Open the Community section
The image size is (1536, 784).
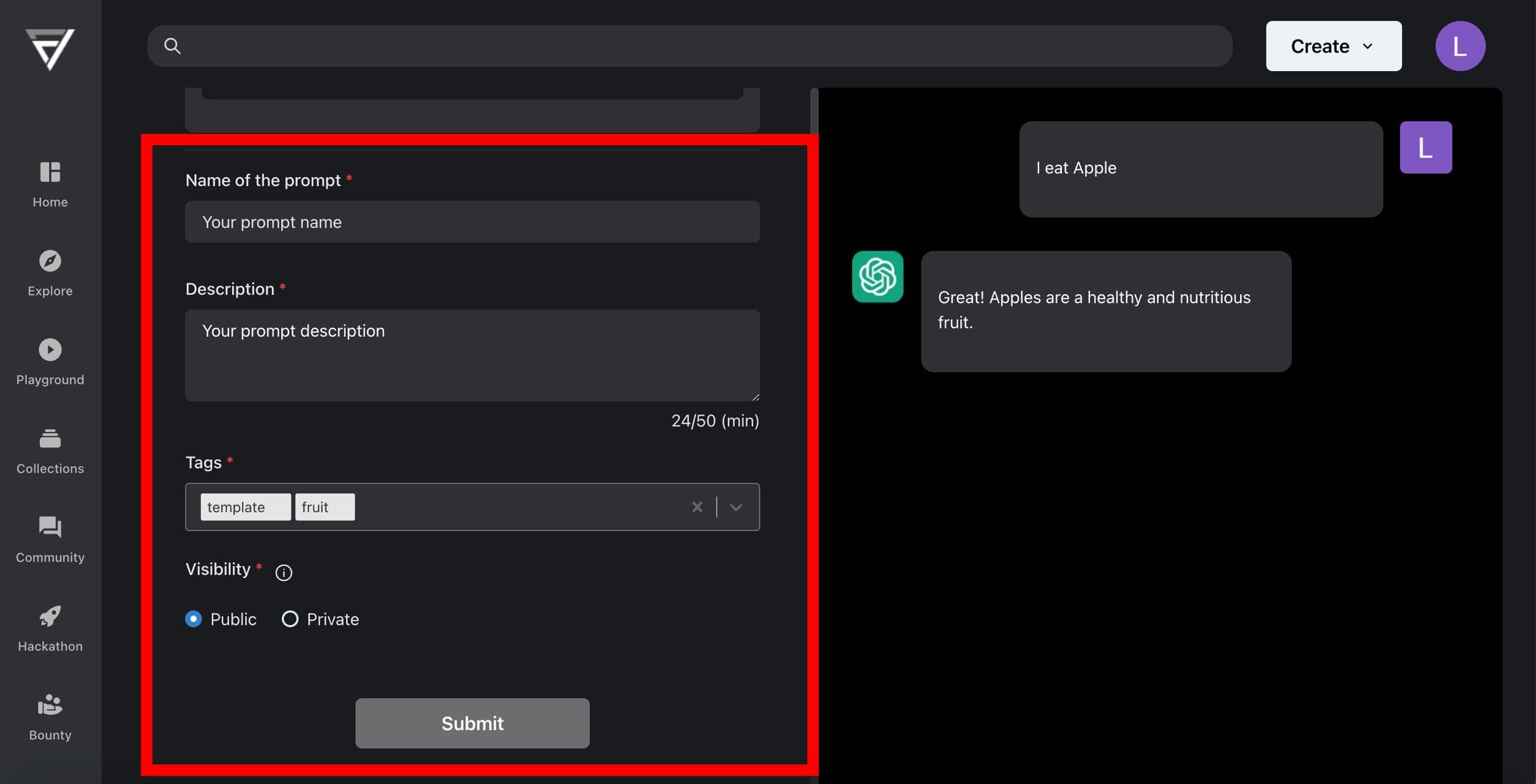[50, 540]
